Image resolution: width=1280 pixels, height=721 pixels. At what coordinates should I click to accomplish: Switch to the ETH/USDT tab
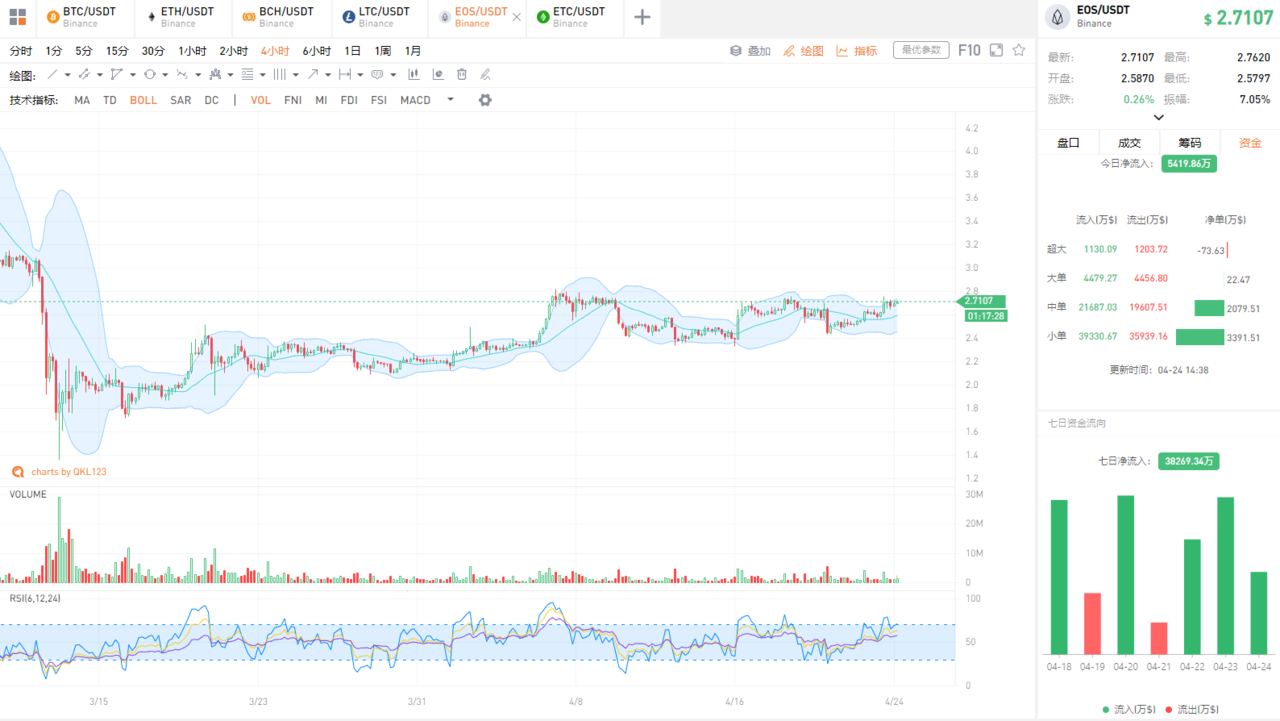[x=184, y=17]
